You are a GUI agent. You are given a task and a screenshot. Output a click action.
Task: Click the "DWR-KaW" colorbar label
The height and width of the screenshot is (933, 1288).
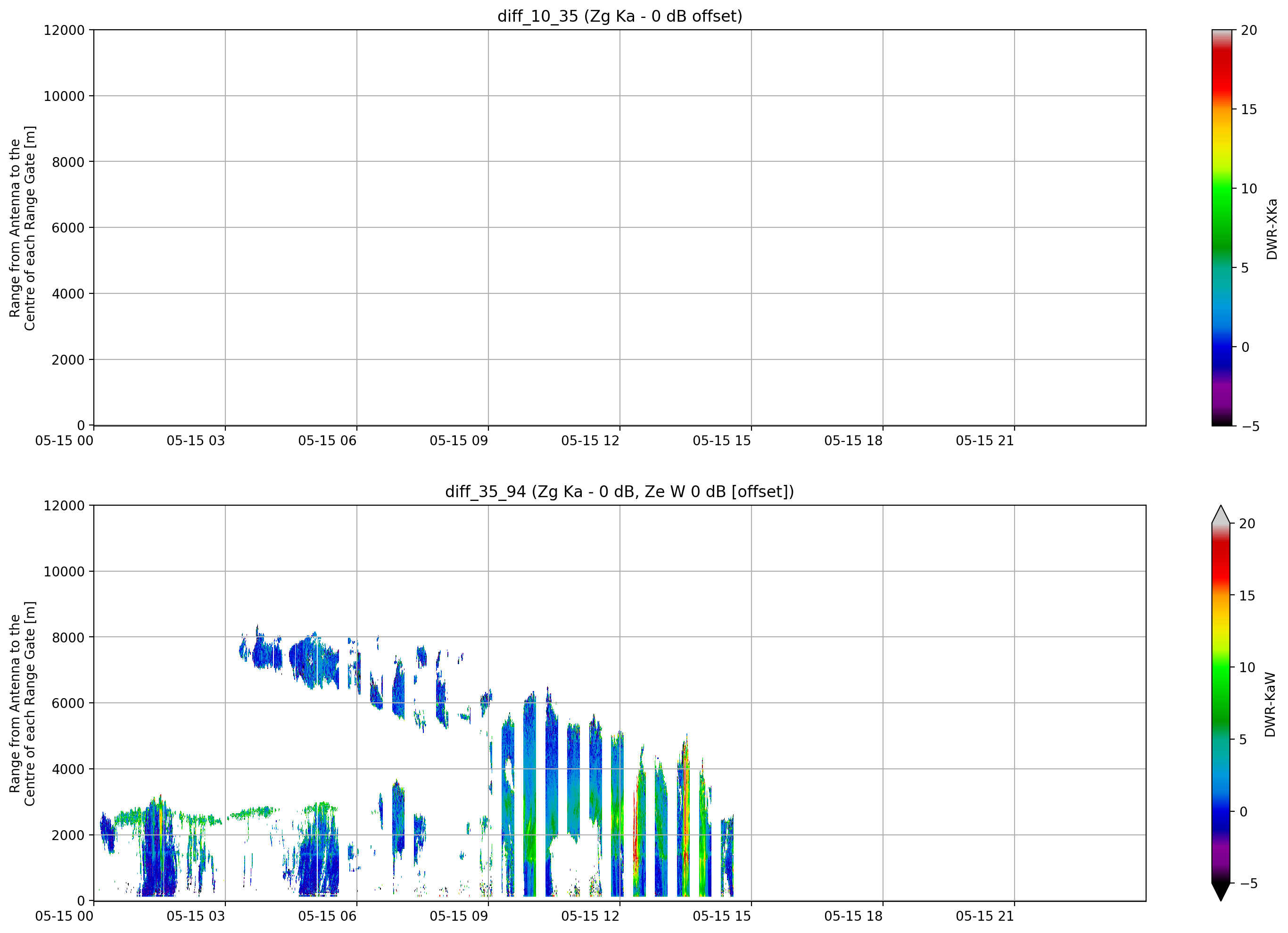(x=1271, y=705)
